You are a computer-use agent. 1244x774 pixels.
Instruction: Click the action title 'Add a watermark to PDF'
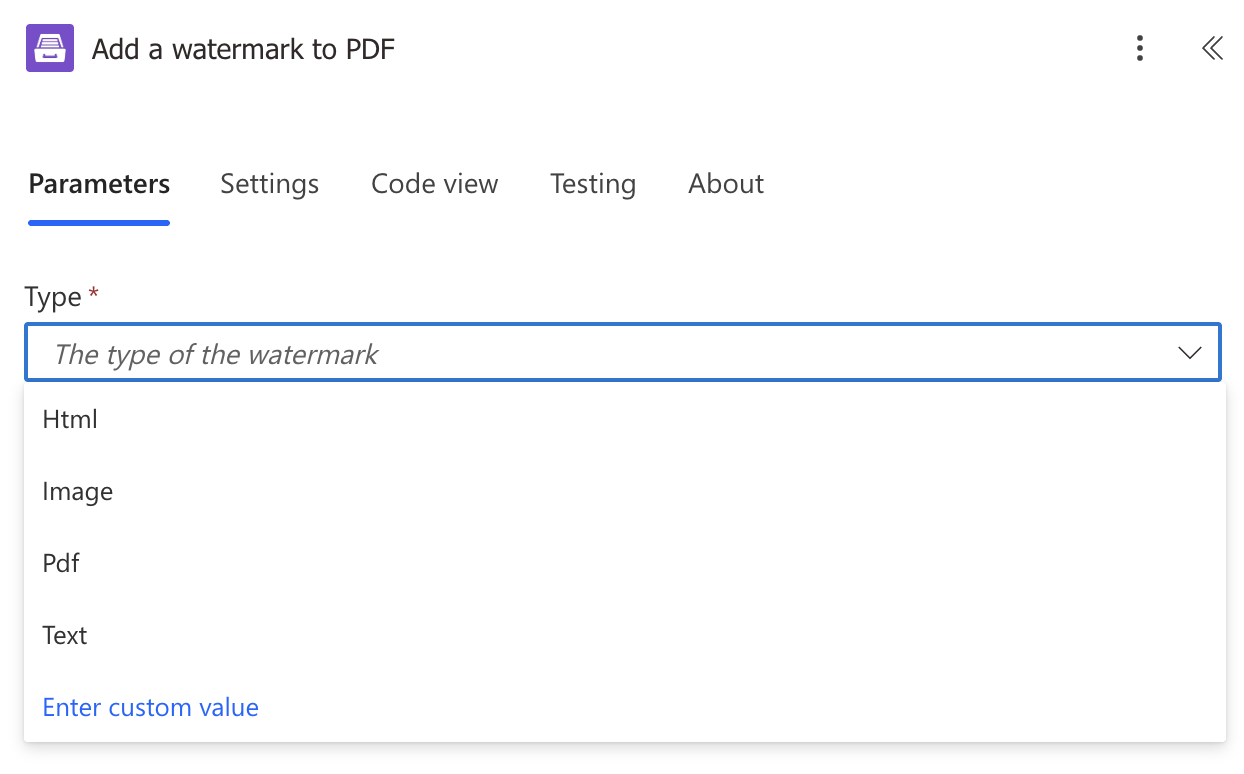point(243,50)
